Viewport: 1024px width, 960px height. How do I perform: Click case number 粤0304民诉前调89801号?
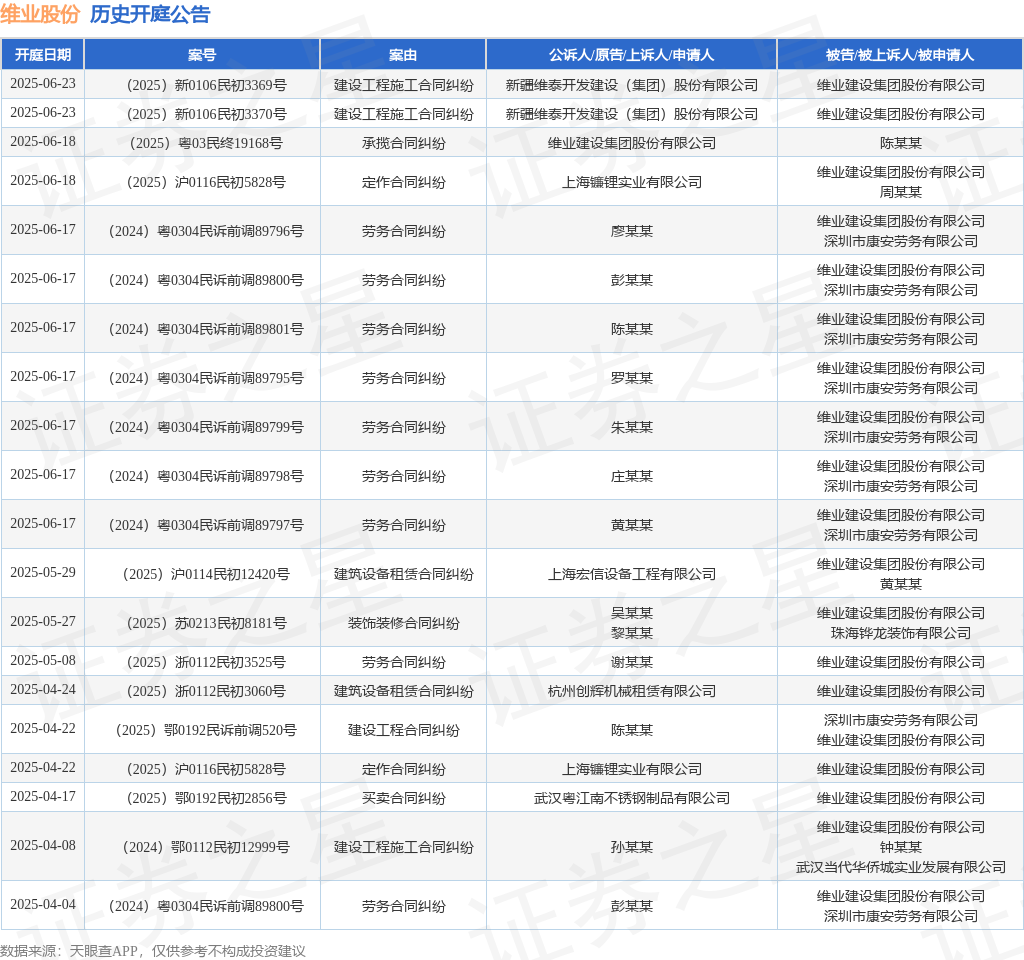(206, 329)
